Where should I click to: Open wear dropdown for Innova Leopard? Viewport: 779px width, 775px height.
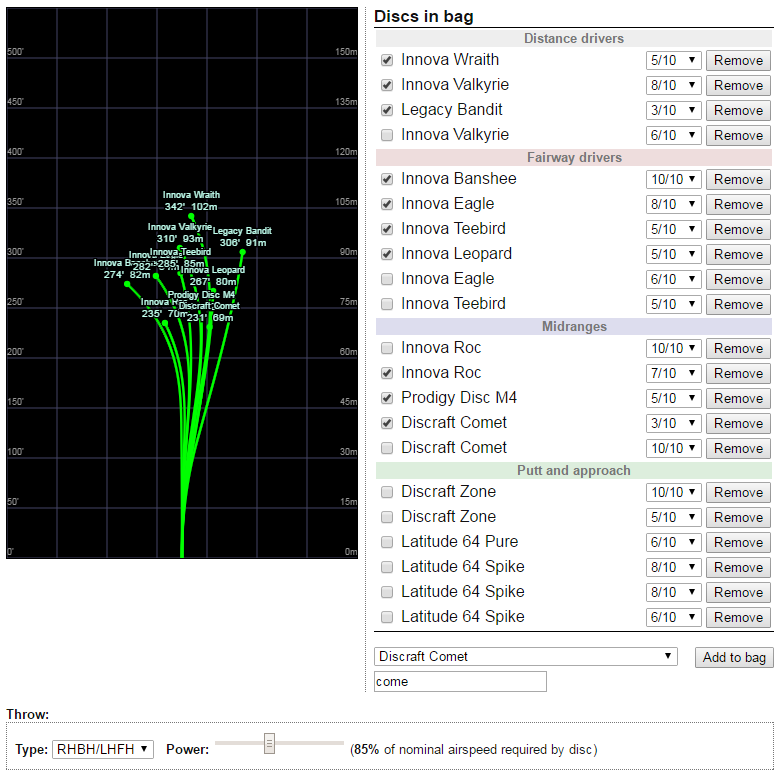pos(673,254)
